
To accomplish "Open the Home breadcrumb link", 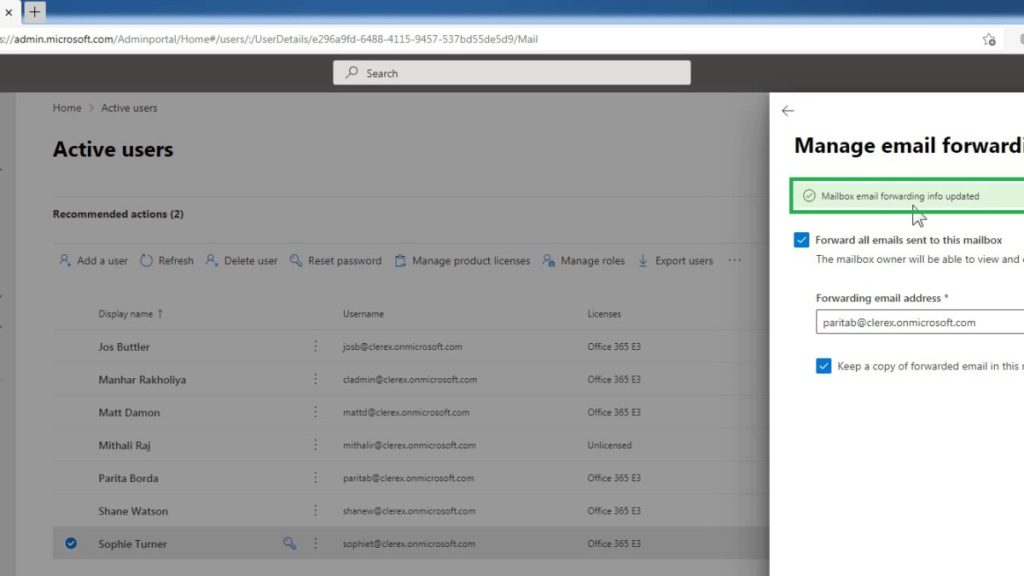I will [x=66, y=107].
